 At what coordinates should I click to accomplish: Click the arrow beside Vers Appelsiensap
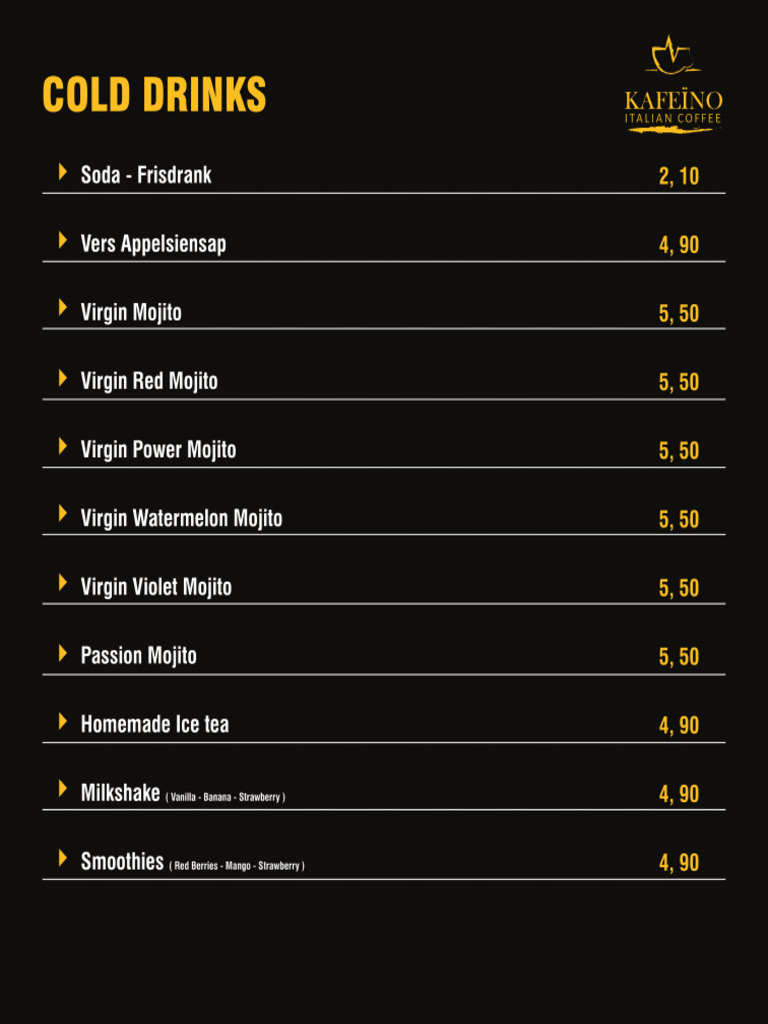coord(63,240)
